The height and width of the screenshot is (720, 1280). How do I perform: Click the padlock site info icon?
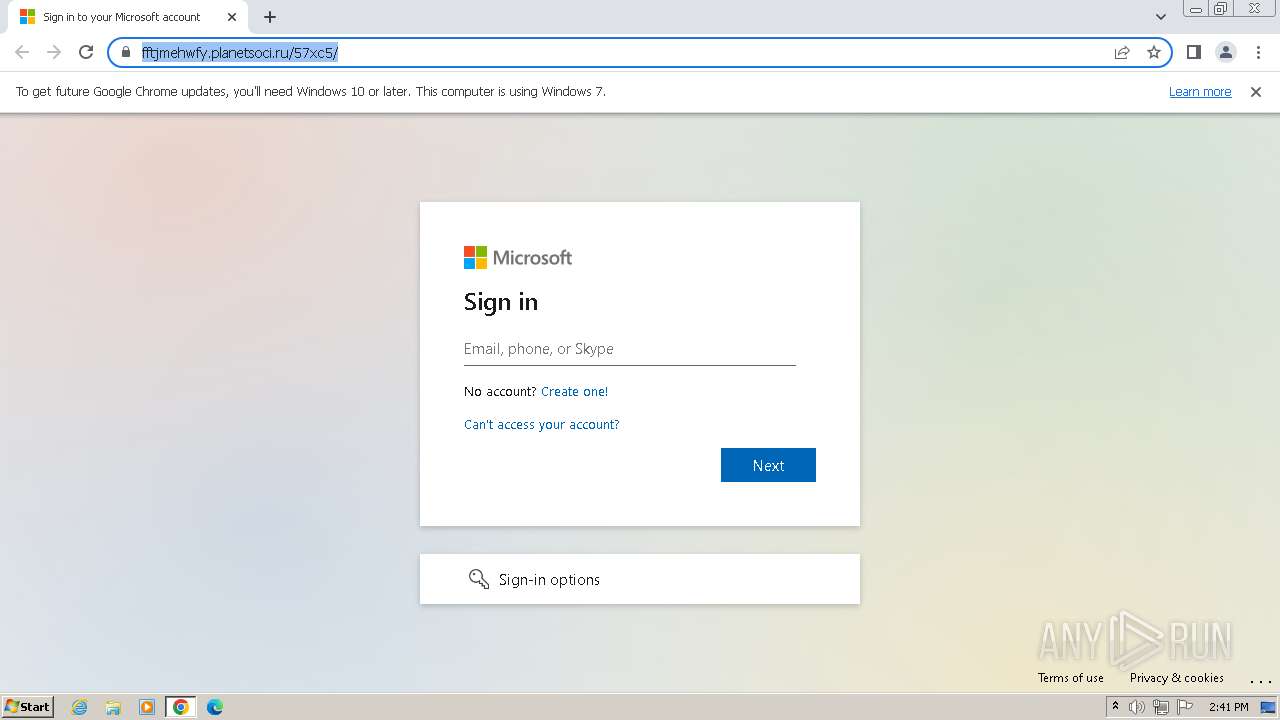(x=126, y=52)
